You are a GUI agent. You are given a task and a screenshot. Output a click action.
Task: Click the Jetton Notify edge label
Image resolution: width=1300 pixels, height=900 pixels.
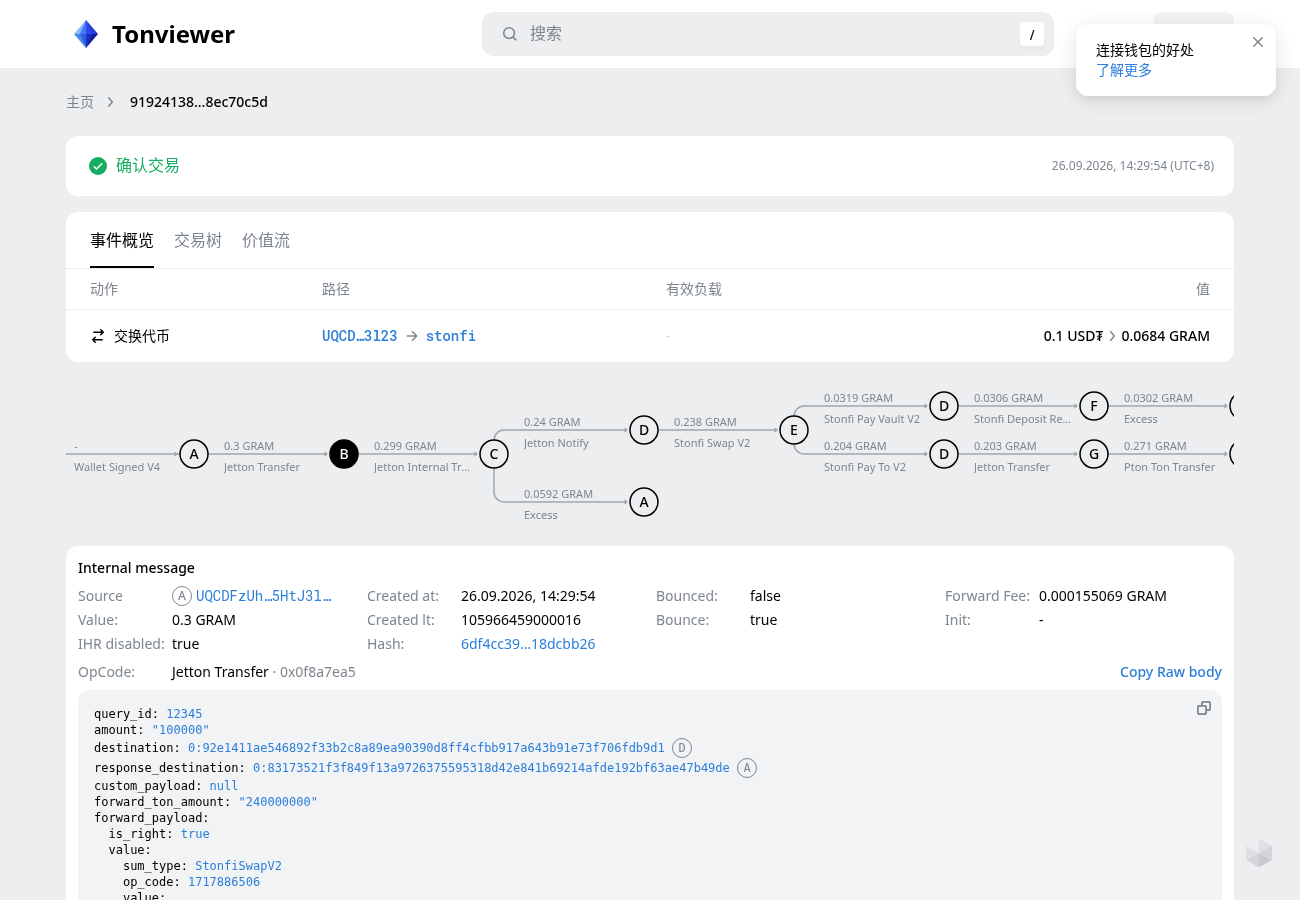click(x=556, y=443)
